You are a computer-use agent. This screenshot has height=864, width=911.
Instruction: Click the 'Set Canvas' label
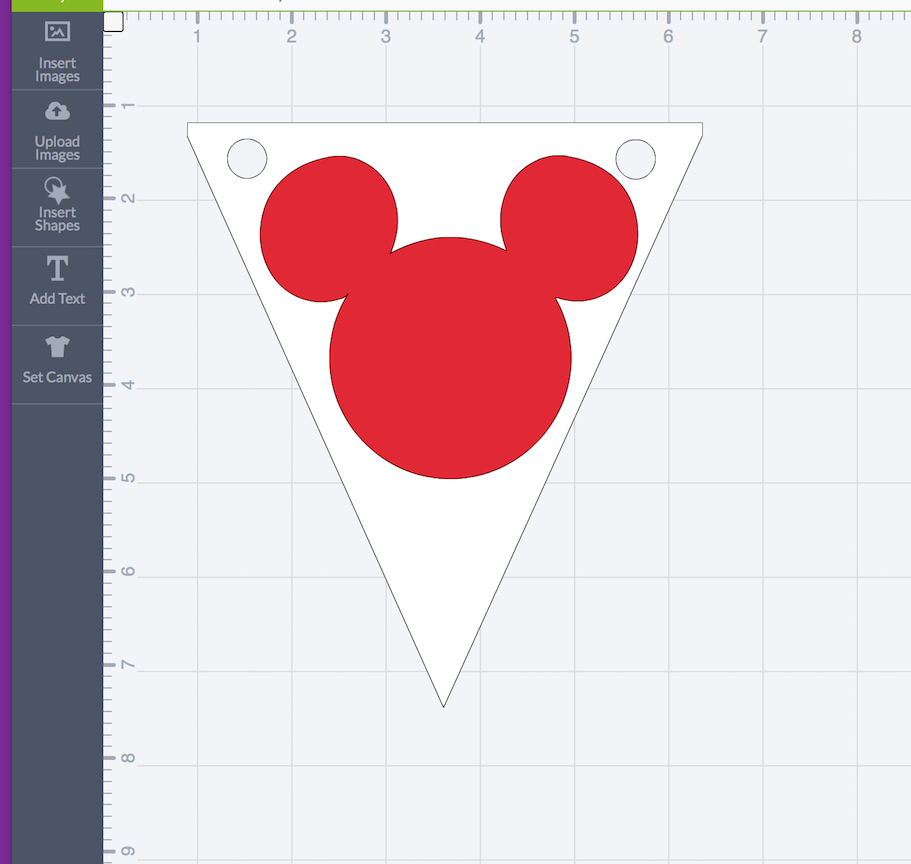click(x=57, y=377)
